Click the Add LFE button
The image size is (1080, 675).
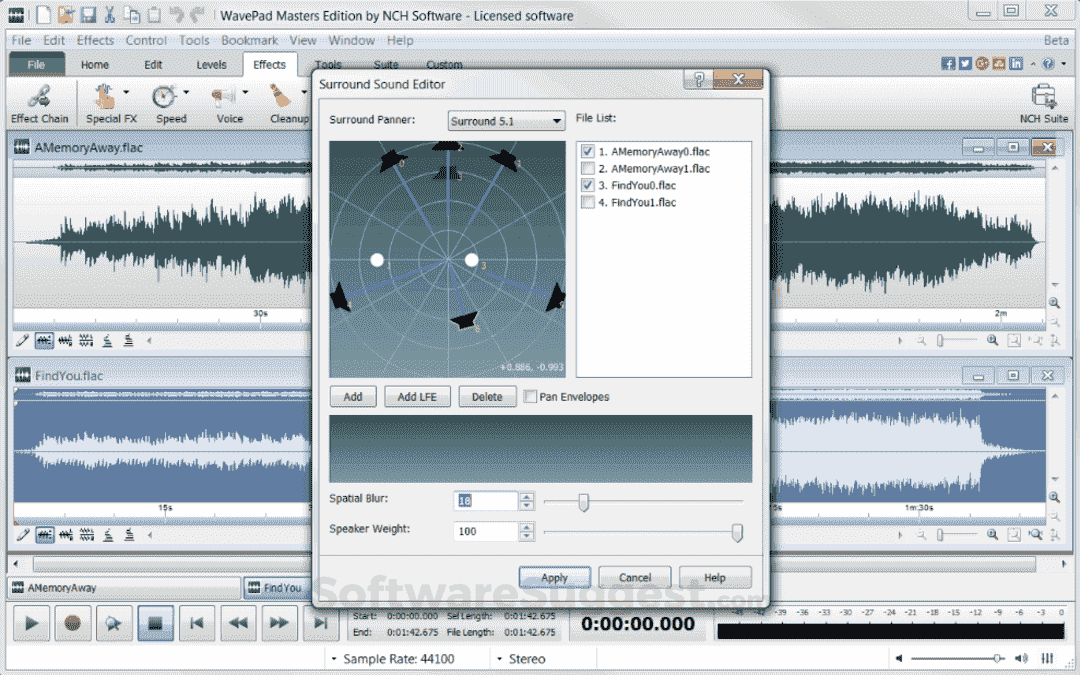[417, 396]
